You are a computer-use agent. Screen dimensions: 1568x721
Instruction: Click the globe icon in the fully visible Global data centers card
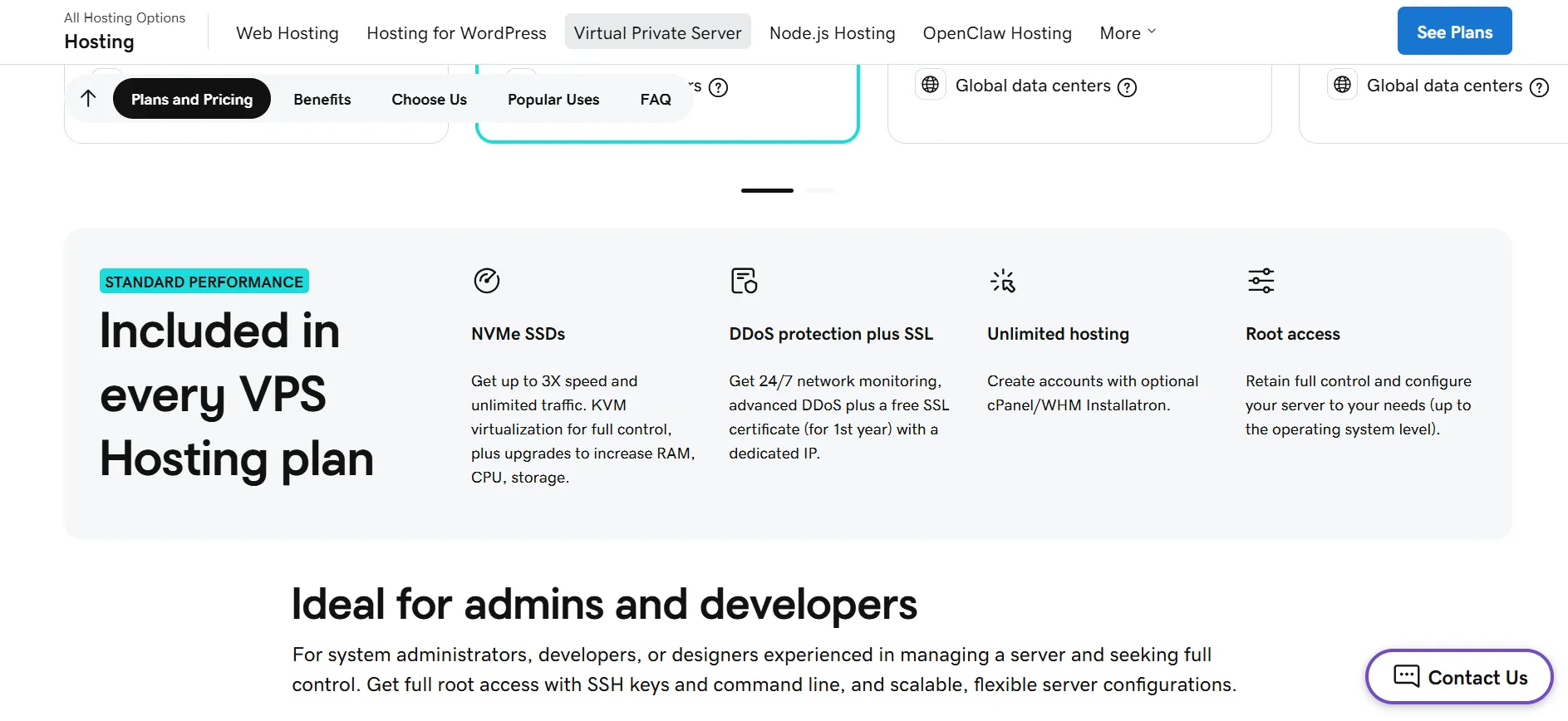pos(931,85)
